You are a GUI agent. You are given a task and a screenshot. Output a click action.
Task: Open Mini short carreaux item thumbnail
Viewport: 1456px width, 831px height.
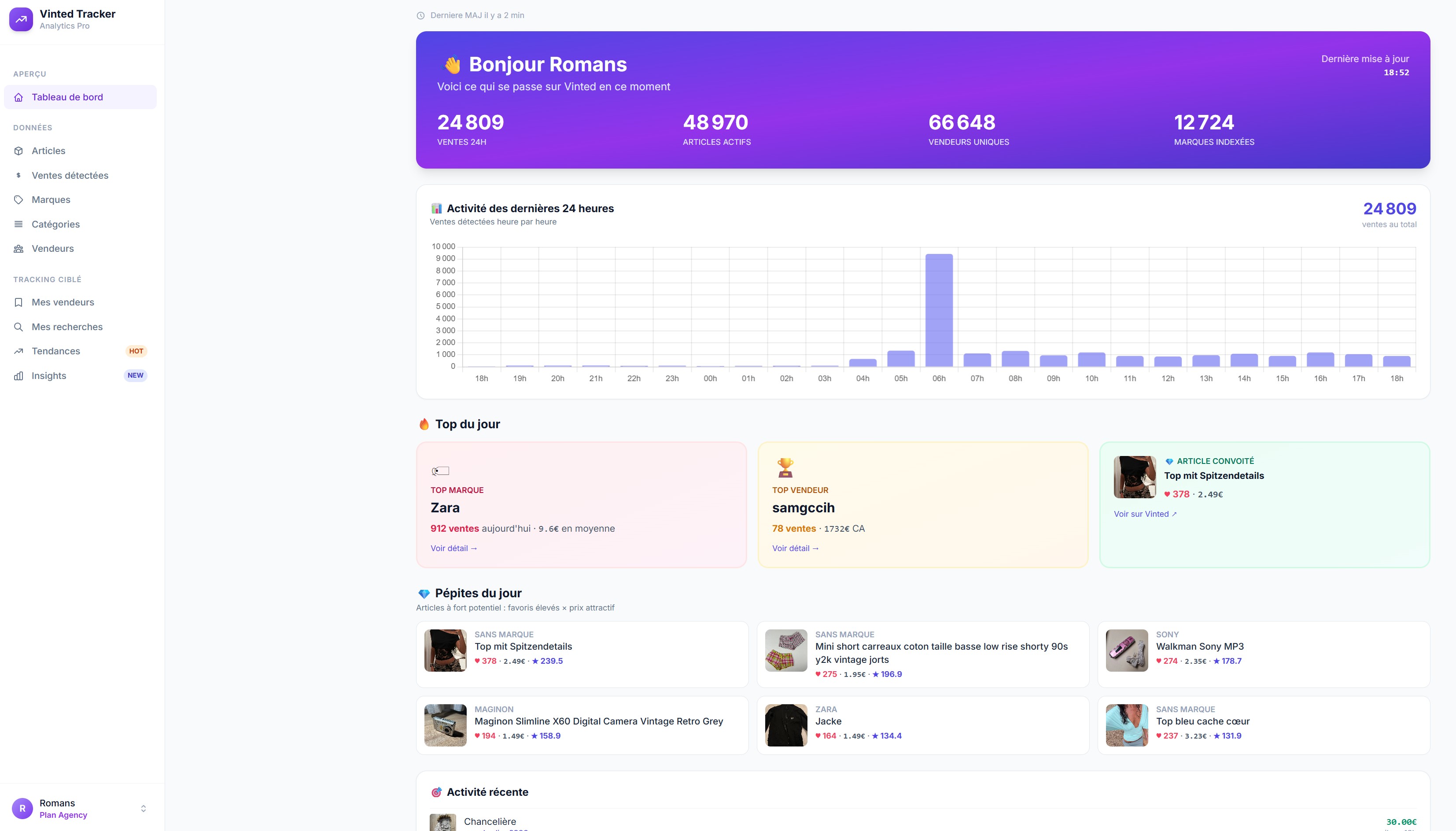click(x=786, y=651)
